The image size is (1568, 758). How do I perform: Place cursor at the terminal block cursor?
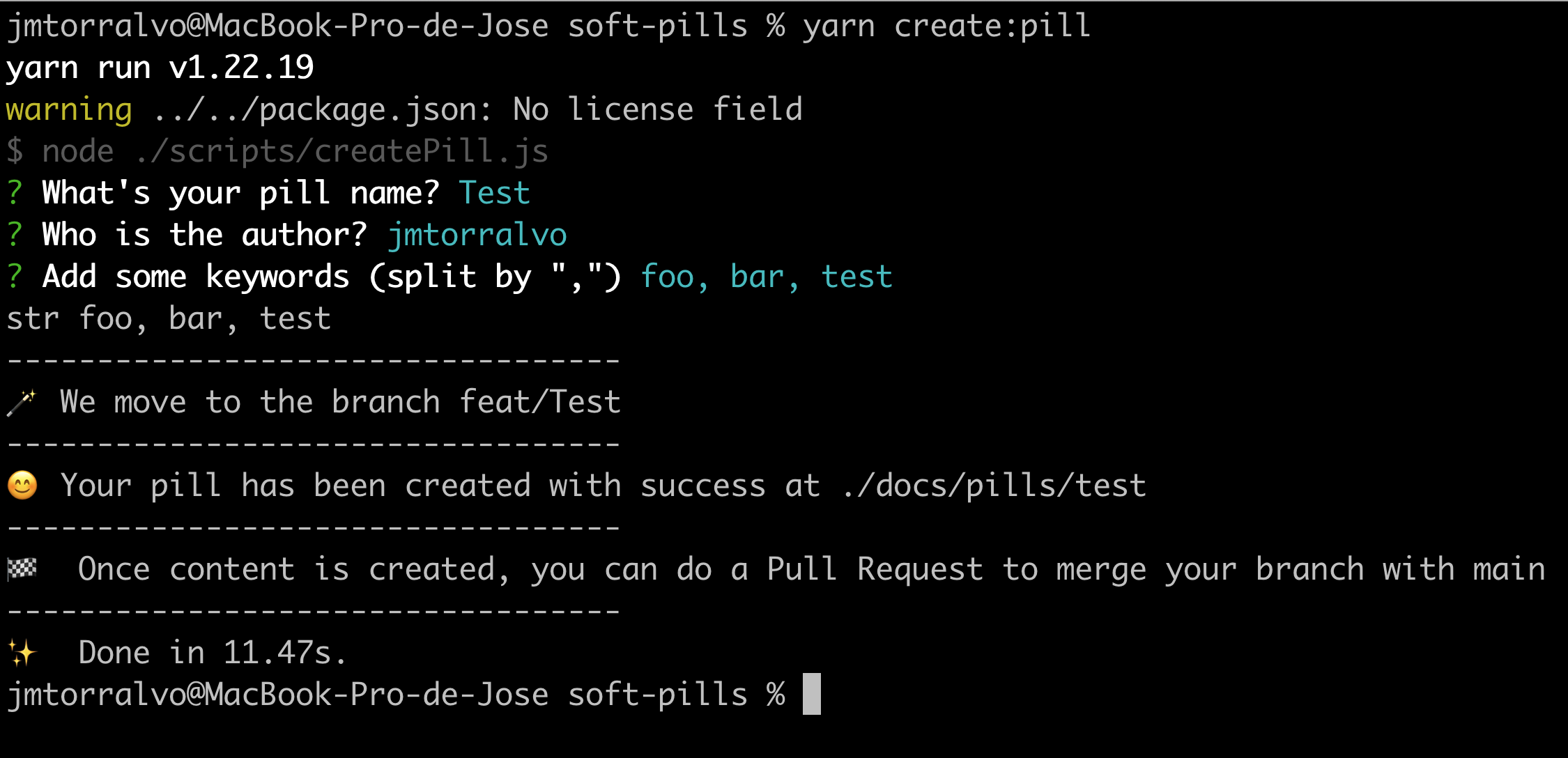[811, 694]
